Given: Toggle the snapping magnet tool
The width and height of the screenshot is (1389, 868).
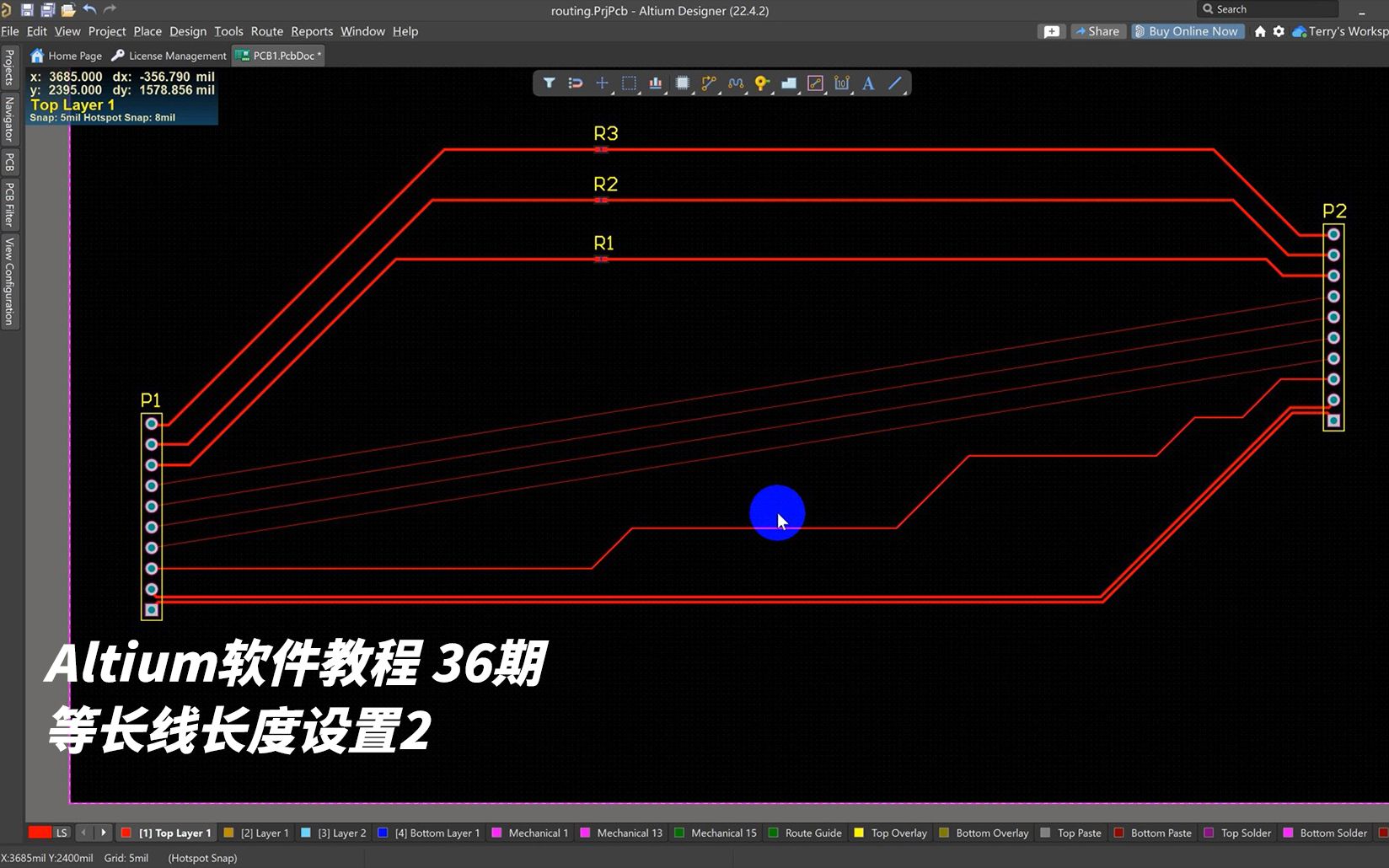Looking at the screenshot, I should (x=576, y=83).
